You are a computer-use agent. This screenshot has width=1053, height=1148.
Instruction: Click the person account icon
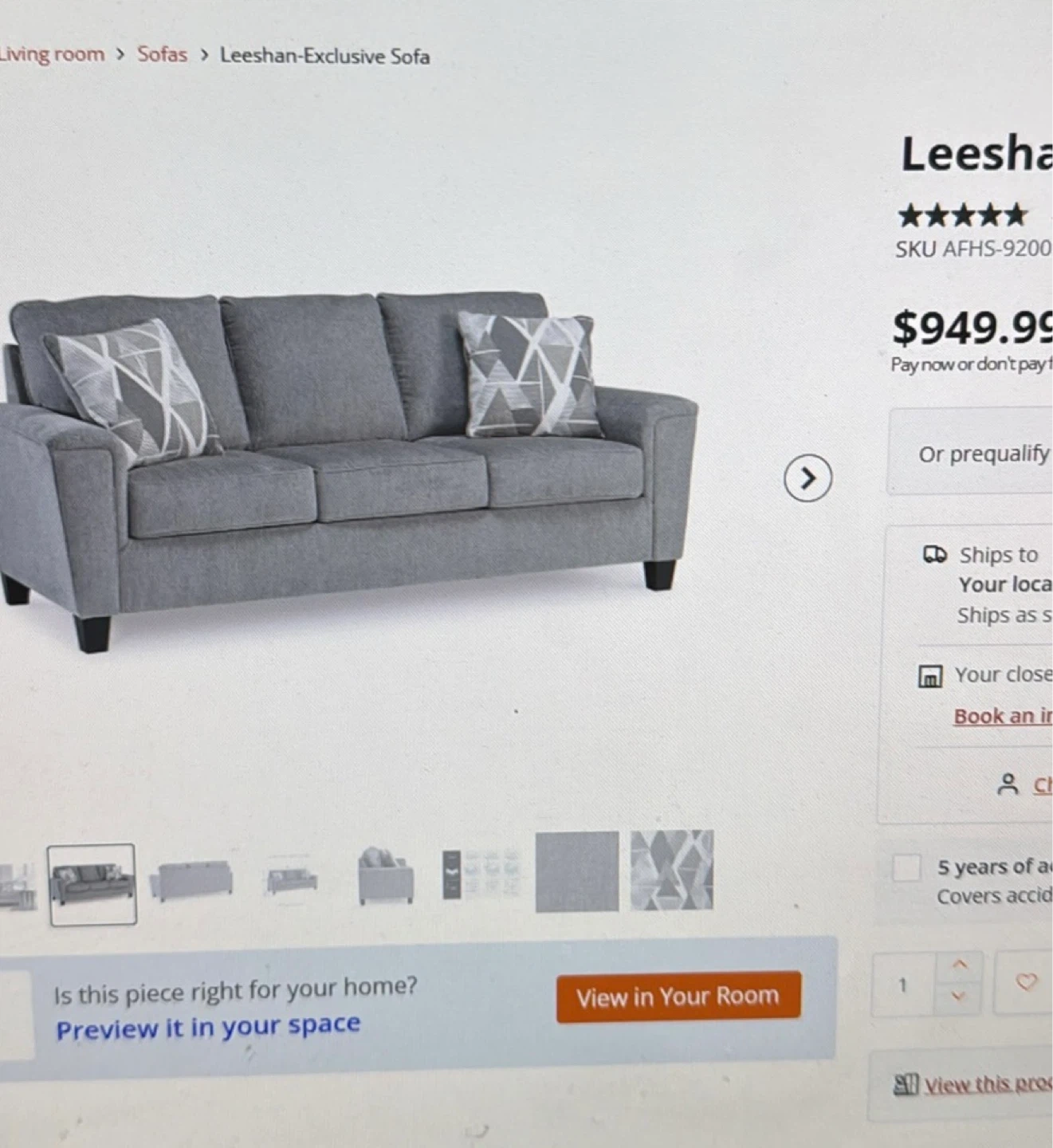click(1008, 784)
